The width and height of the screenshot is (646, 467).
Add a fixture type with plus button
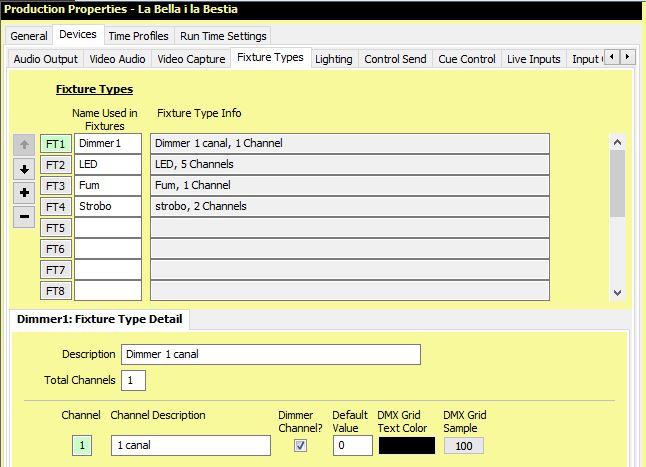[x=24, y=192]
